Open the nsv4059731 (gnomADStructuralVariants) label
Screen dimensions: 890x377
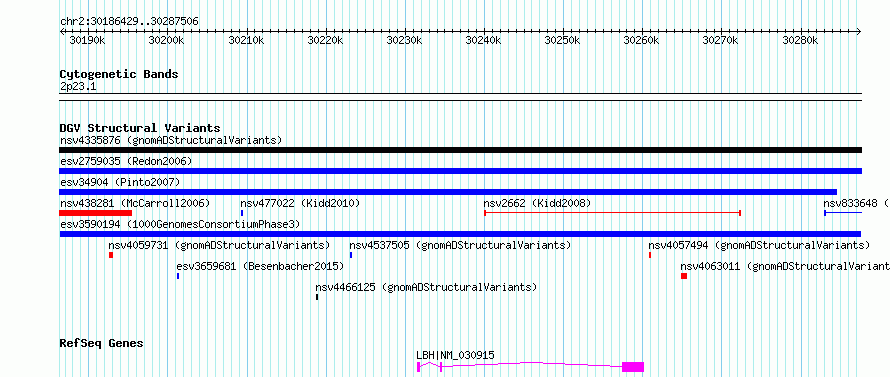(x=219, y=245)
